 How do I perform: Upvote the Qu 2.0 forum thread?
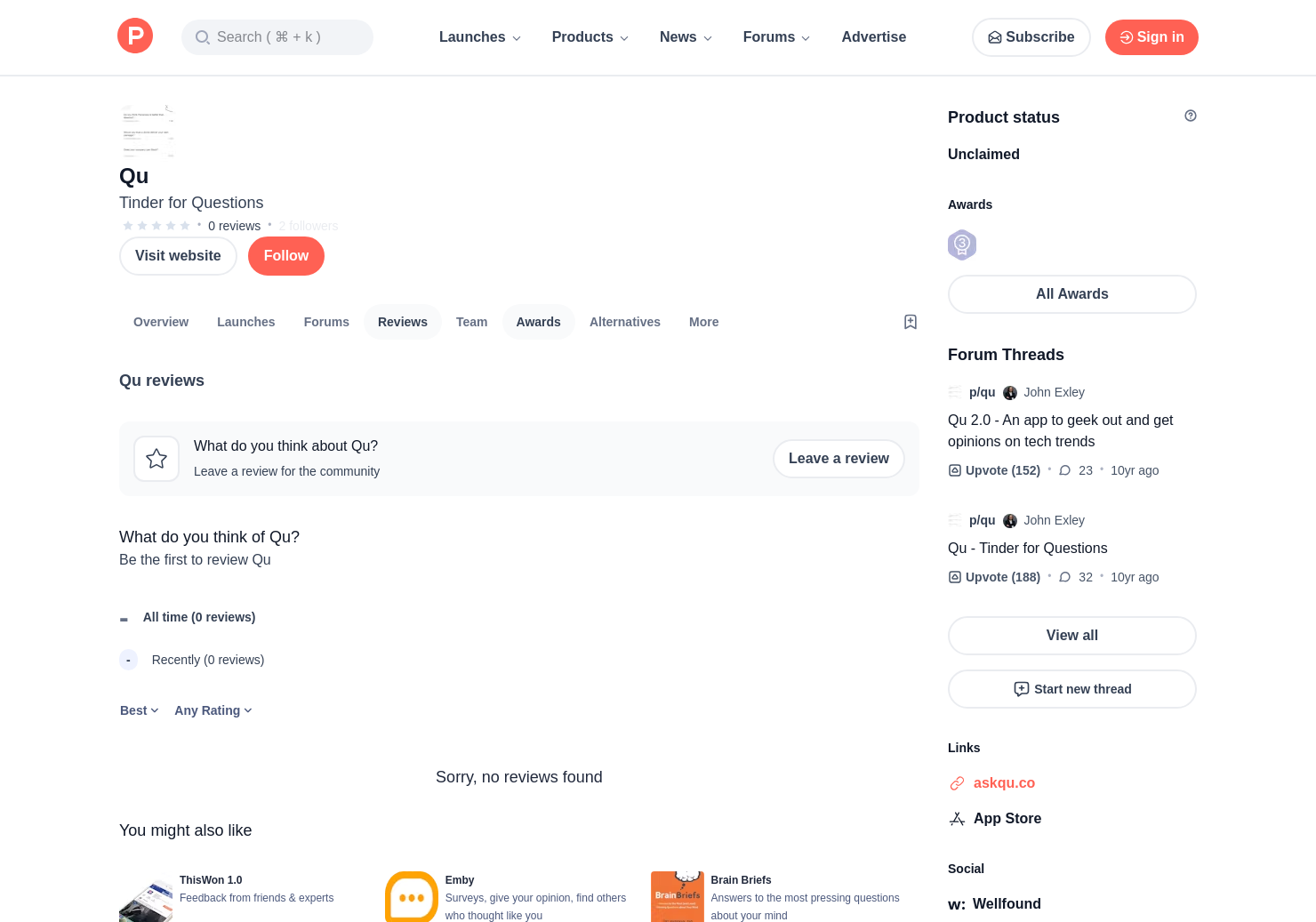[x=994, y=470]
